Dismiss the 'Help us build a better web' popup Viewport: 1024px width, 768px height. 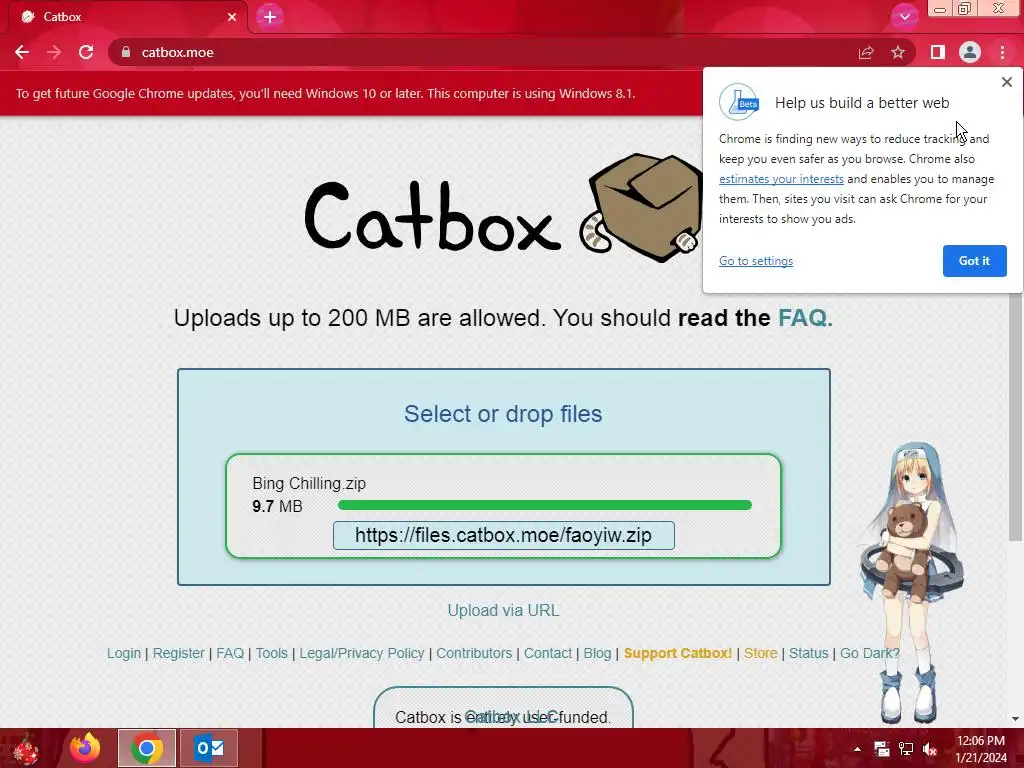coord(1006,82)
